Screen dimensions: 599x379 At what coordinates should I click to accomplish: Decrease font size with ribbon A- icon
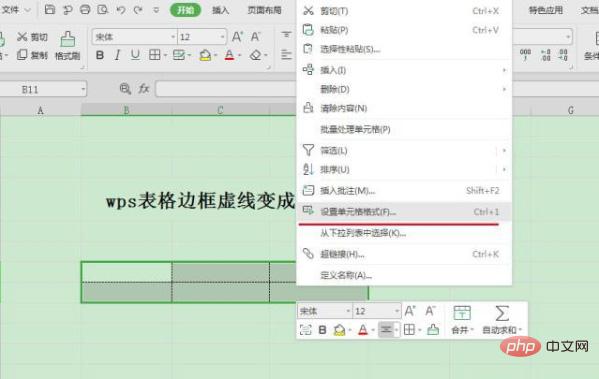click(256, 37)
